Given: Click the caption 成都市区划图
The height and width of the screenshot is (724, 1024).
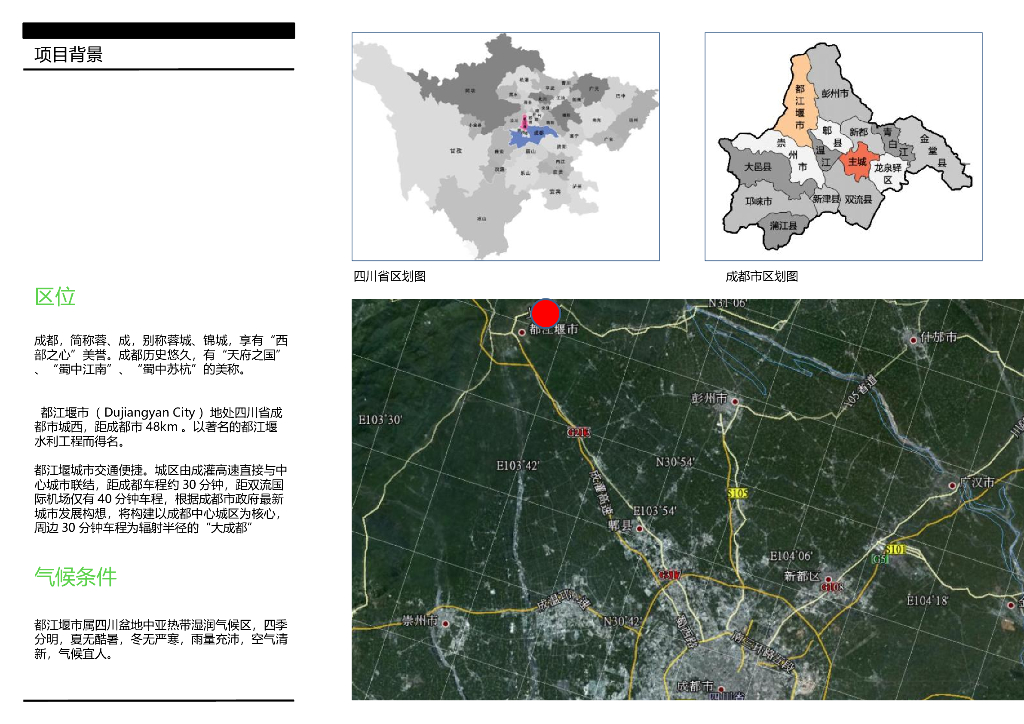Looking at the screenshot, I should tap(761, 276).
